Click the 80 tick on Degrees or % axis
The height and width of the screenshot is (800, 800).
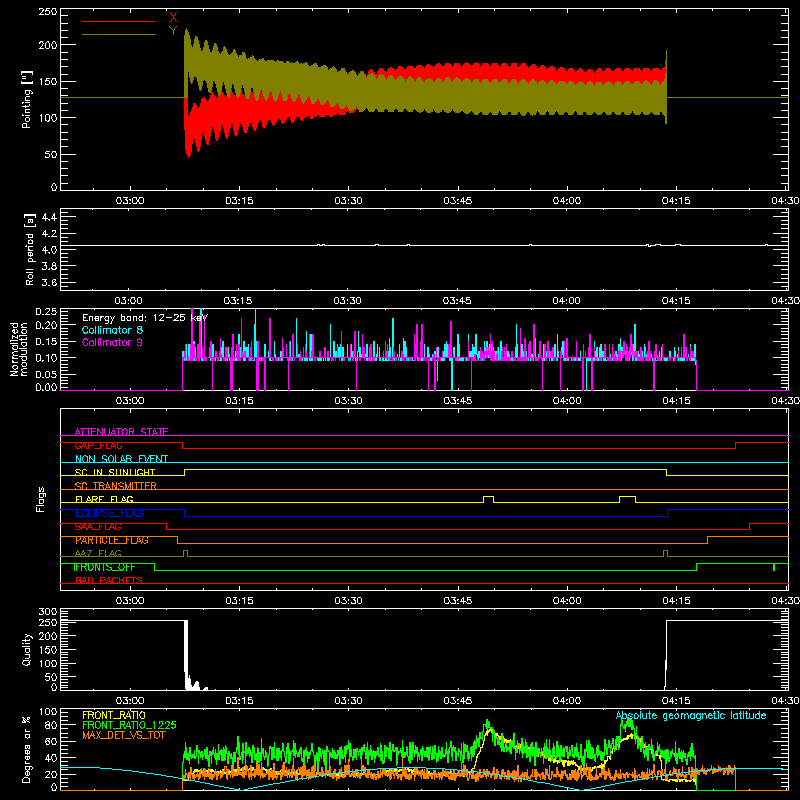[51, 725]
